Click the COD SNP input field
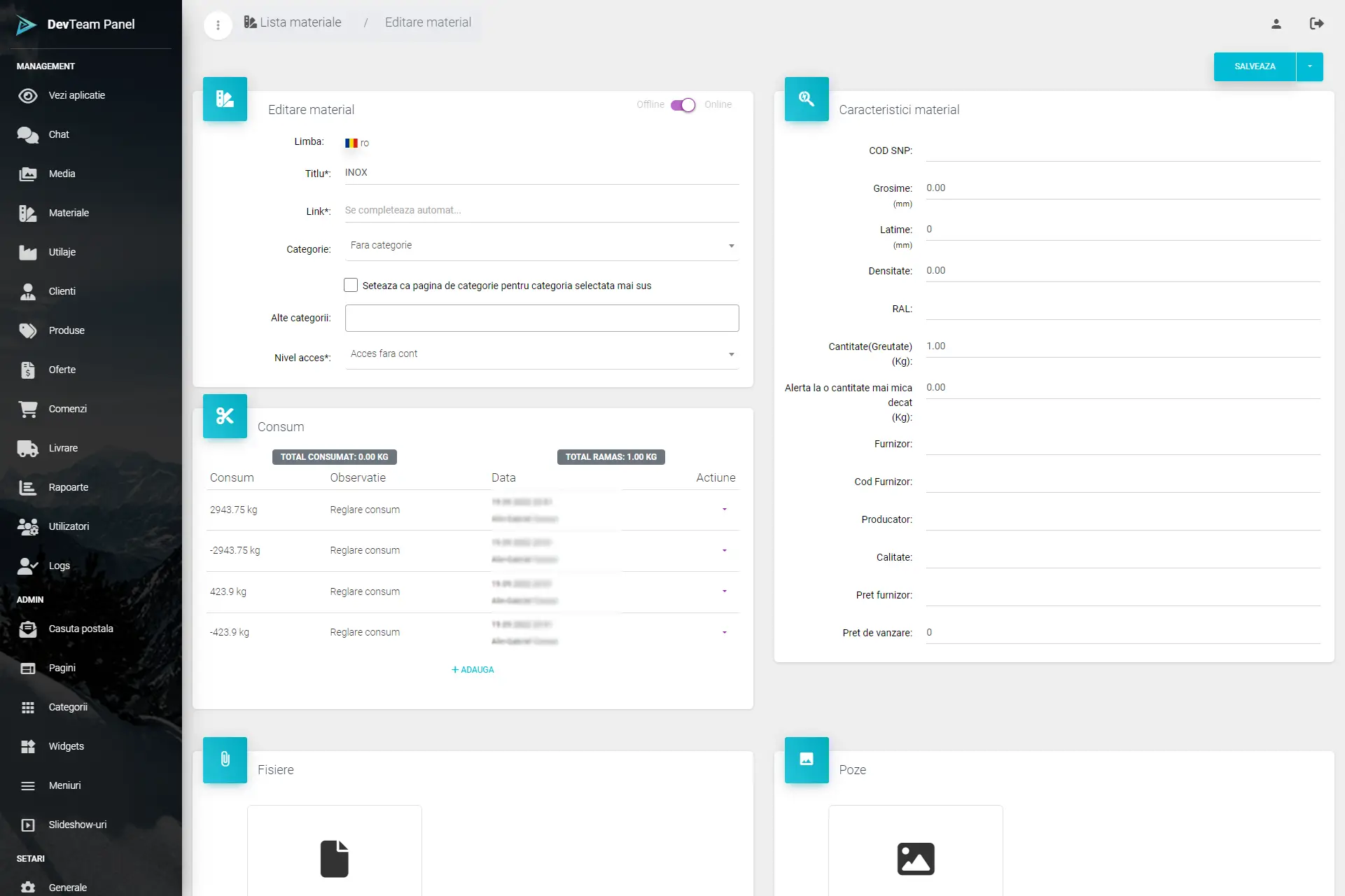Screen dimensions: 1345x896 click(1122, 150)
